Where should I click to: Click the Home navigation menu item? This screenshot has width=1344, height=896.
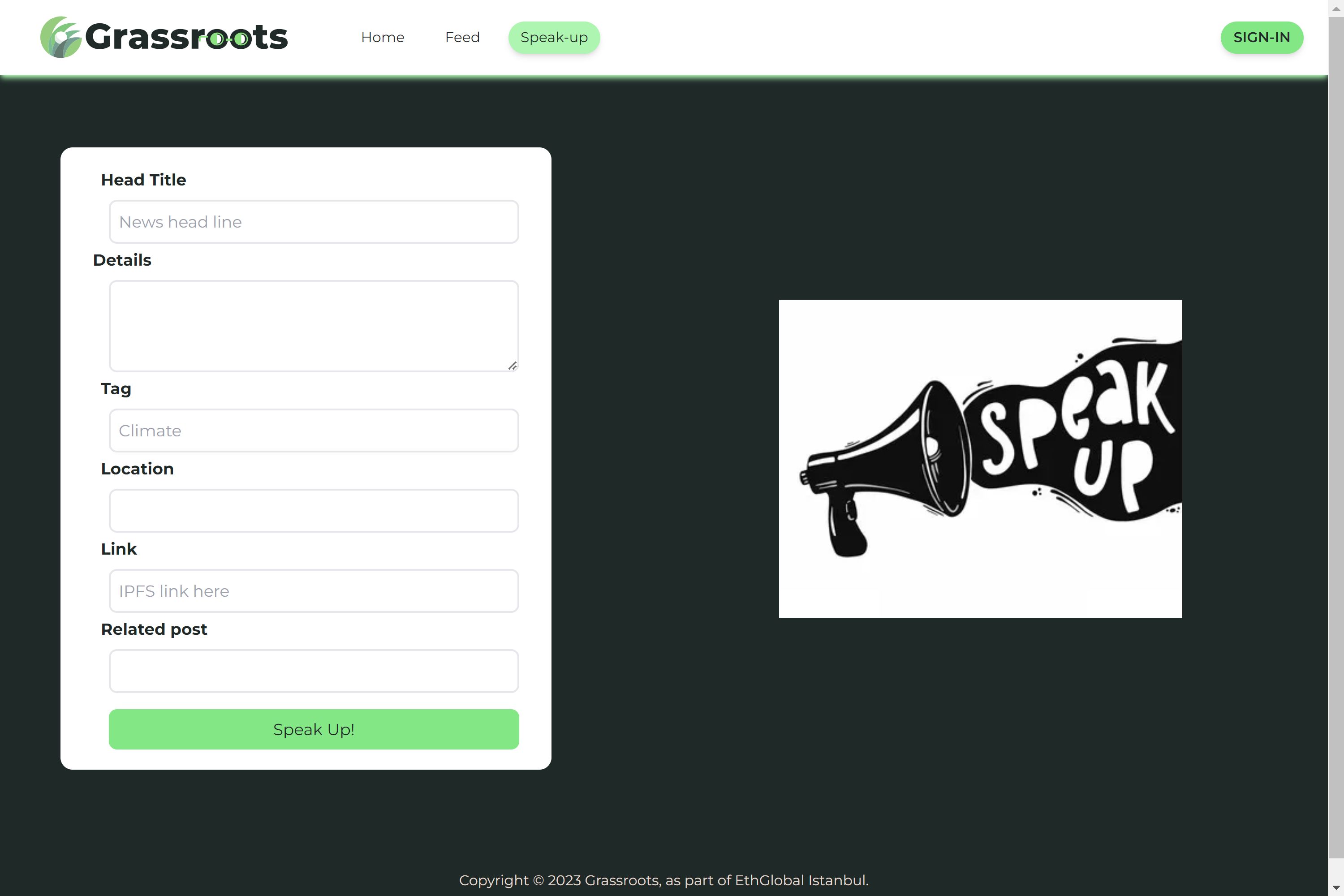tap(382, 37)
